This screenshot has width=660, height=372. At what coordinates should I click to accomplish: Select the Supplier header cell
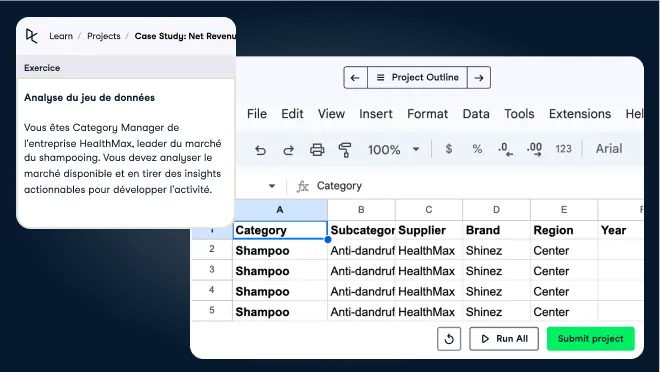428,230
